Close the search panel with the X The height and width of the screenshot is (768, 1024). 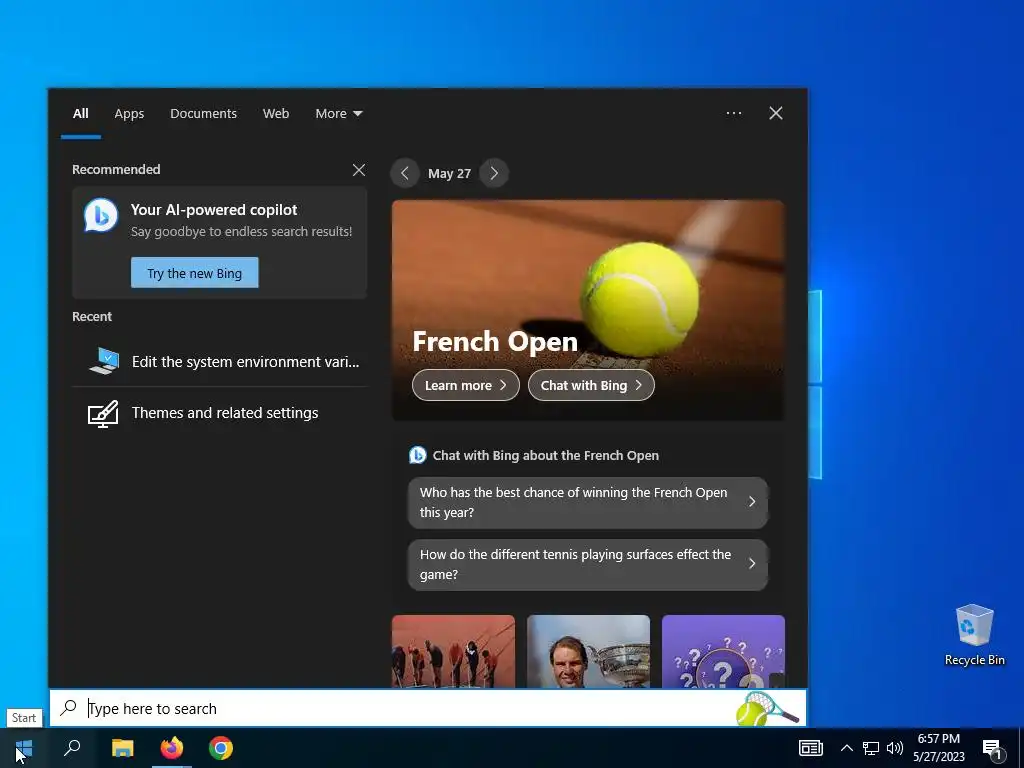point(776,113)
